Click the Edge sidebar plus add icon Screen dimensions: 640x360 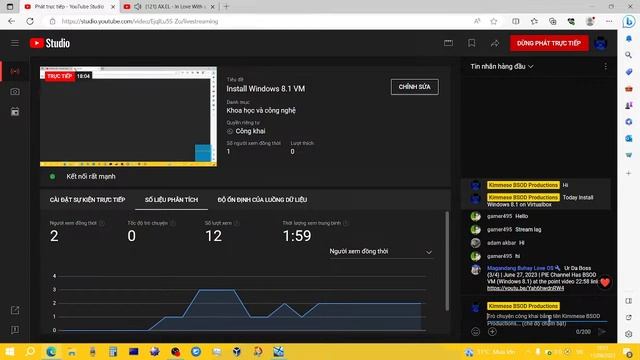pos(629,173)
